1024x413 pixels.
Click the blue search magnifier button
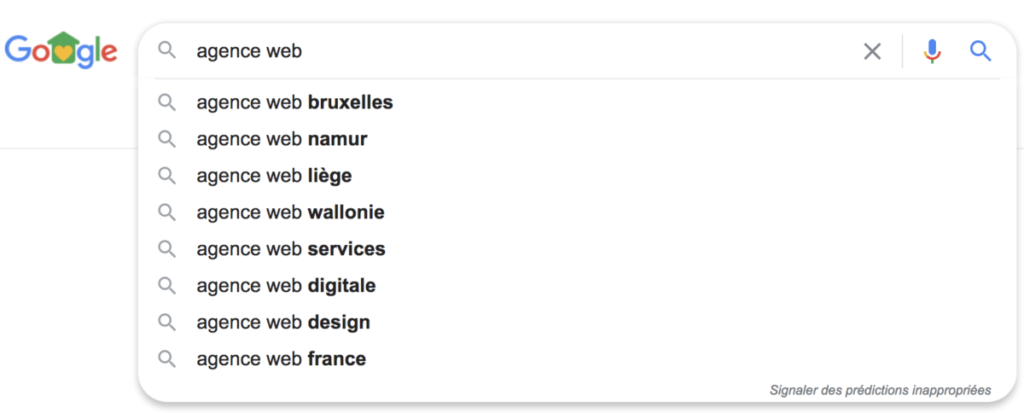tap(980, 50)
